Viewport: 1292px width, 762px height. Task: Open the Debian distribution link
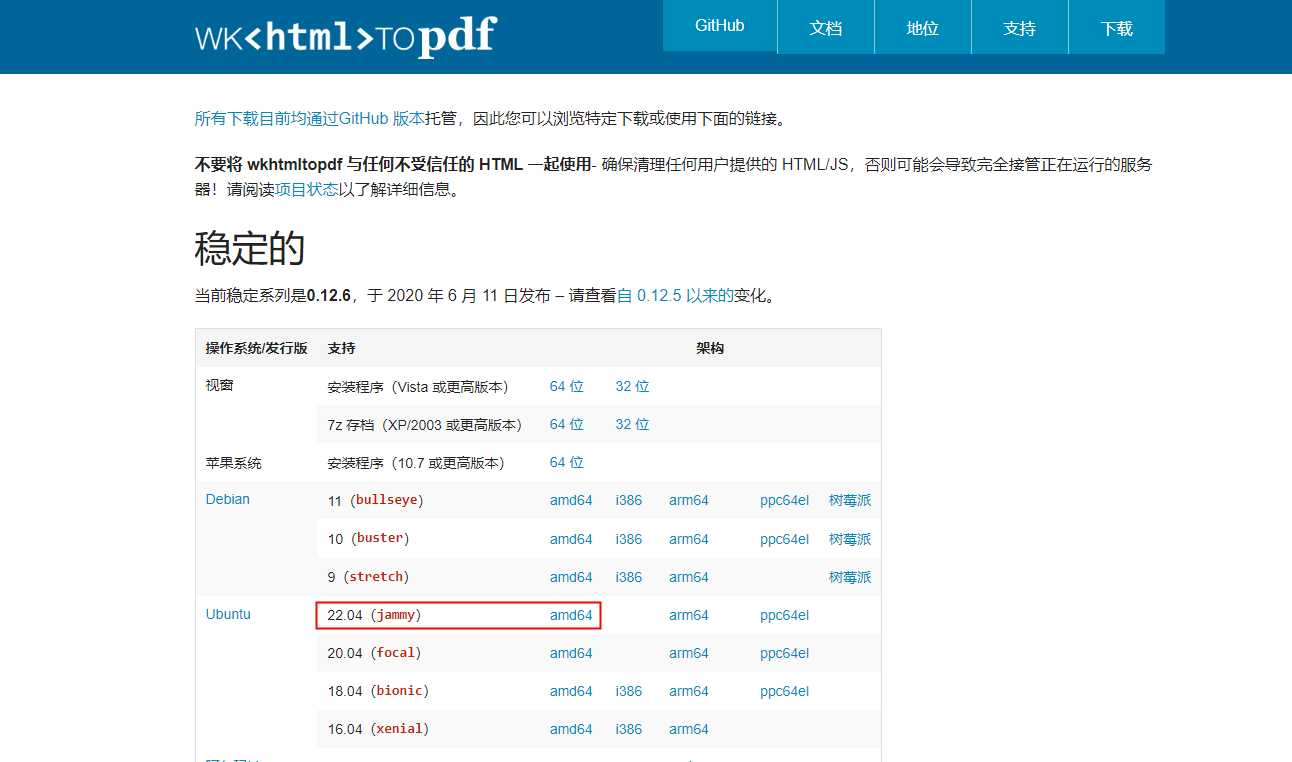tap(228, 499)
